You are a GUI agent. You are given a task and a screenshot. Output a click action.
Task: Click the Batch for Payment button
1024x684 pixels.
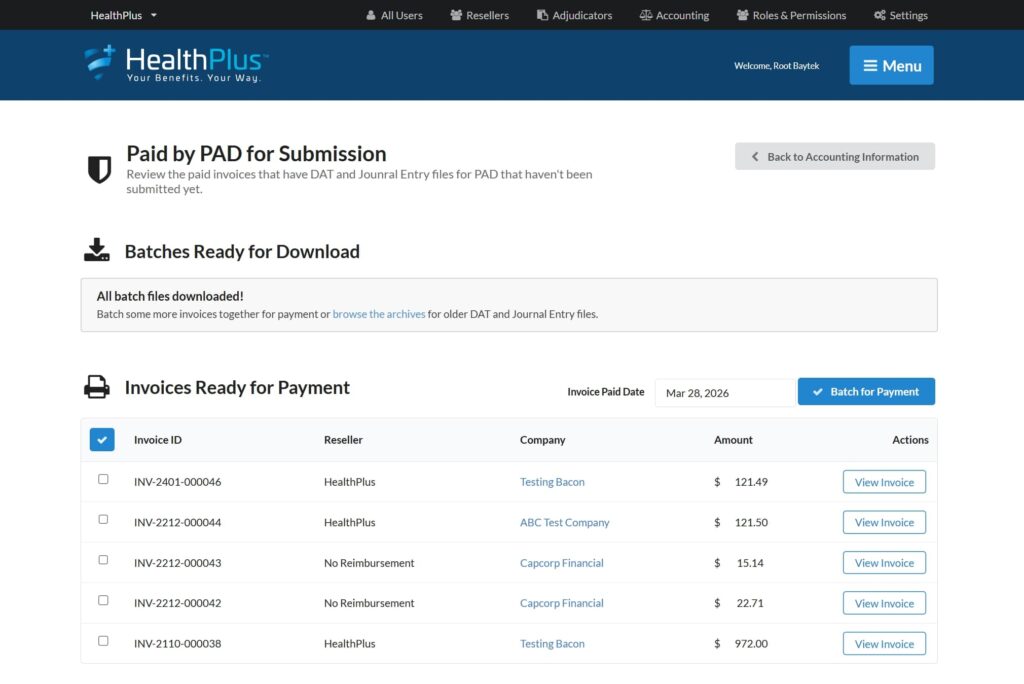(866, 392)
